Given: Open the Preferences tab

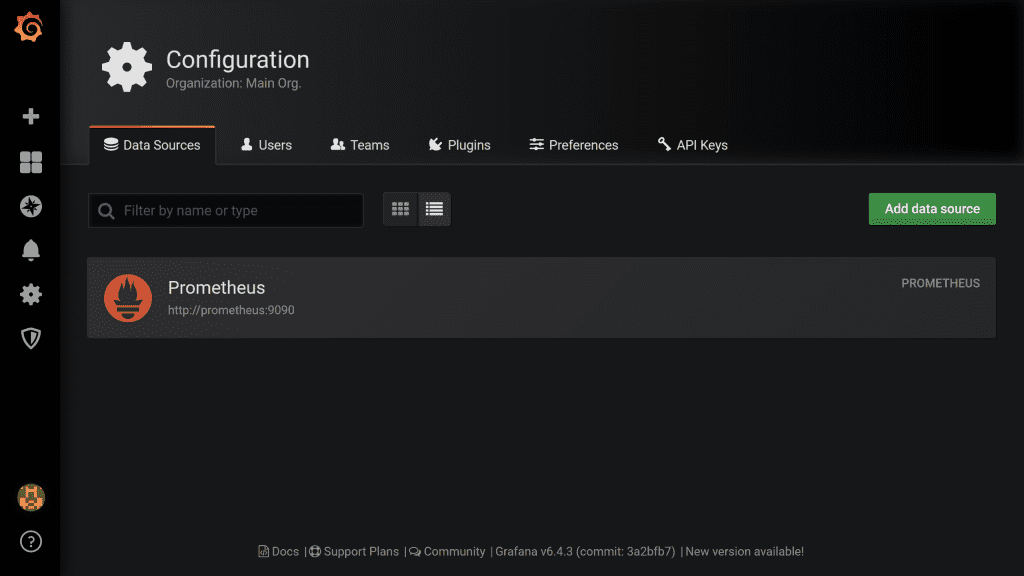Looking at the screenshot, I should [x=573, y=145].
